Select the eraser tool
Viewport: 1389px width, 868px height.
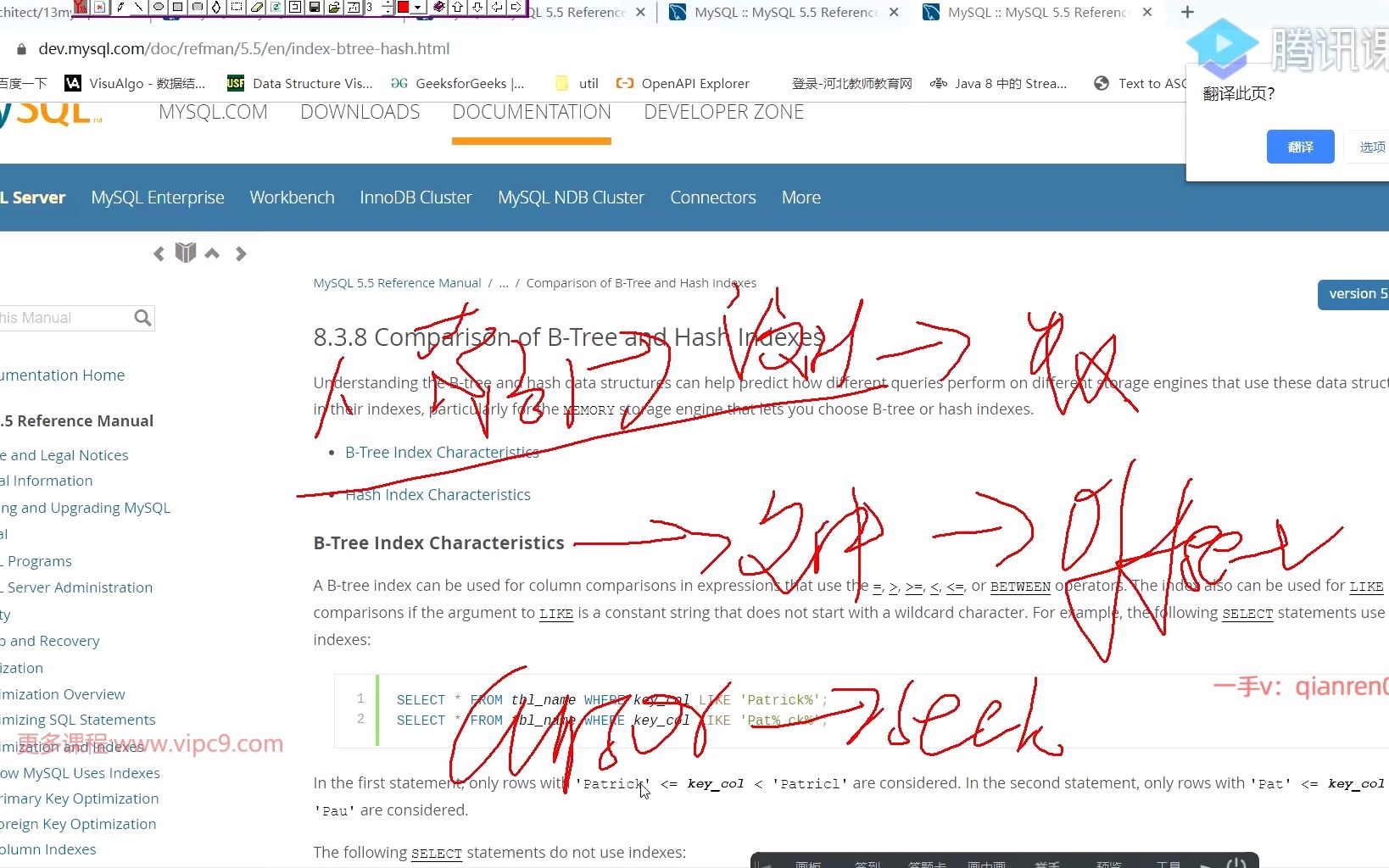tap(257, 7)
